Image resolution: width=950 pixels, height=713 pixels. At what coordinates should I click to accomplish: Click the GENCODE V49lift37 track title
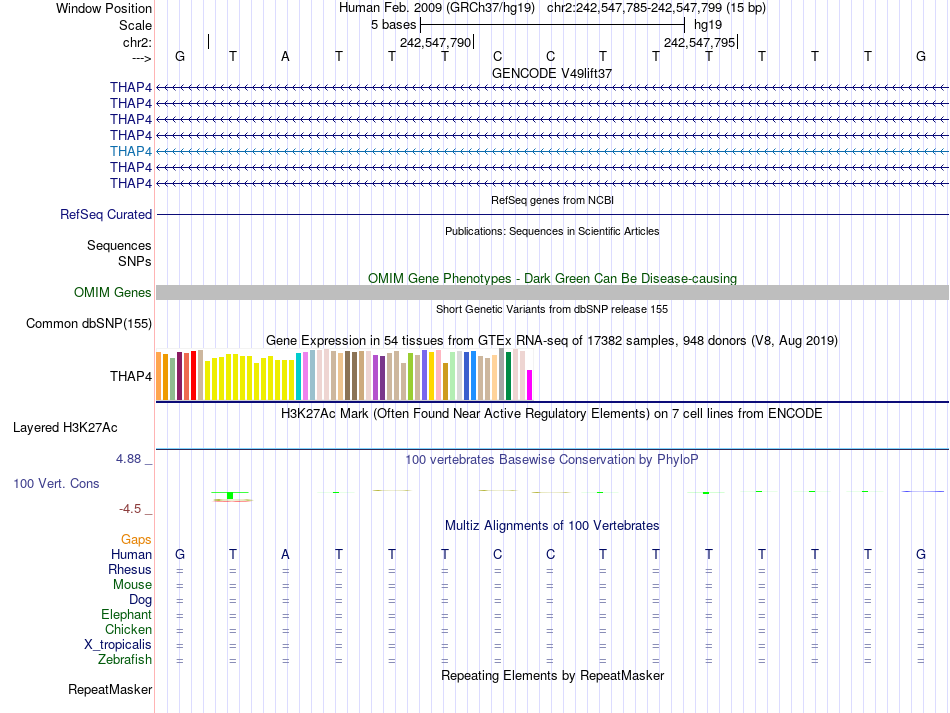(552, 73)
